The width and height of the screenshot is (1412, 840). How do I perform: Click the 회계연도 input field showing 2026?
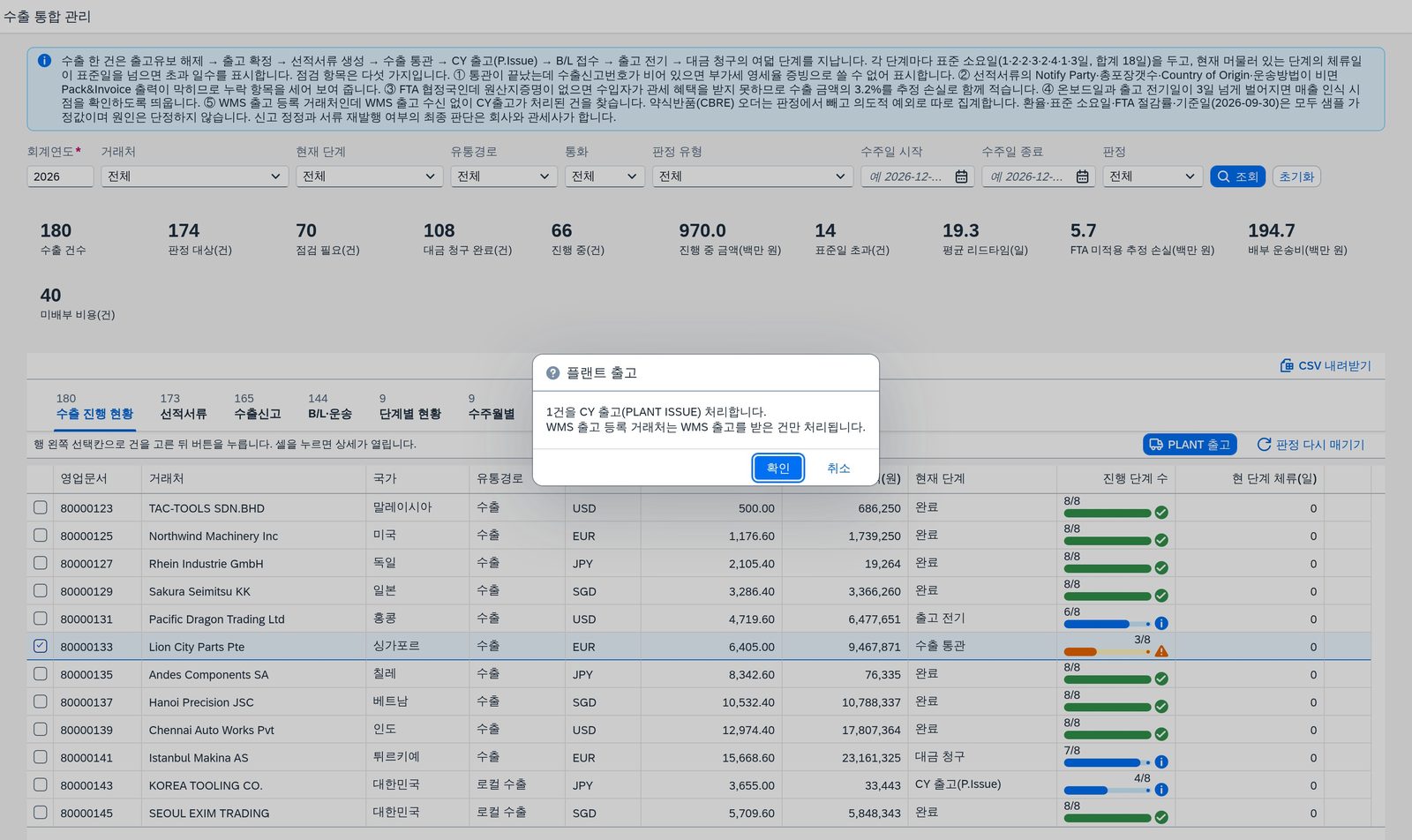click(x=60, y=176)
